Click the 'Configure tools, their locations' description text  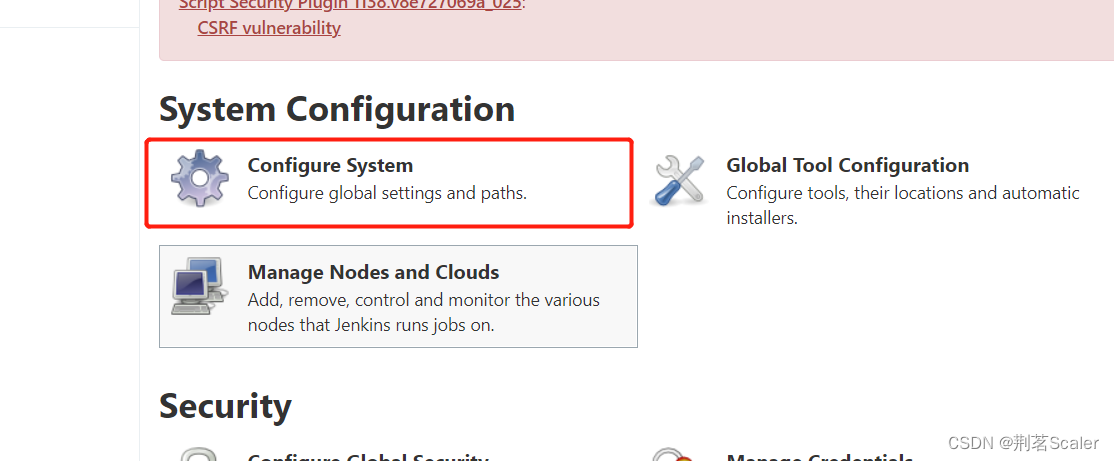[902, 192]
